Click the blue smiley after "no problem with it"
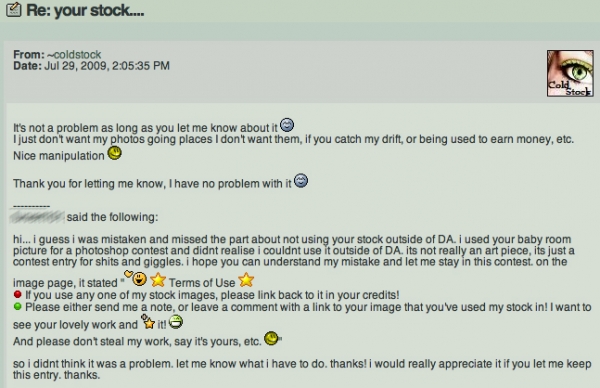 (301, 181)
